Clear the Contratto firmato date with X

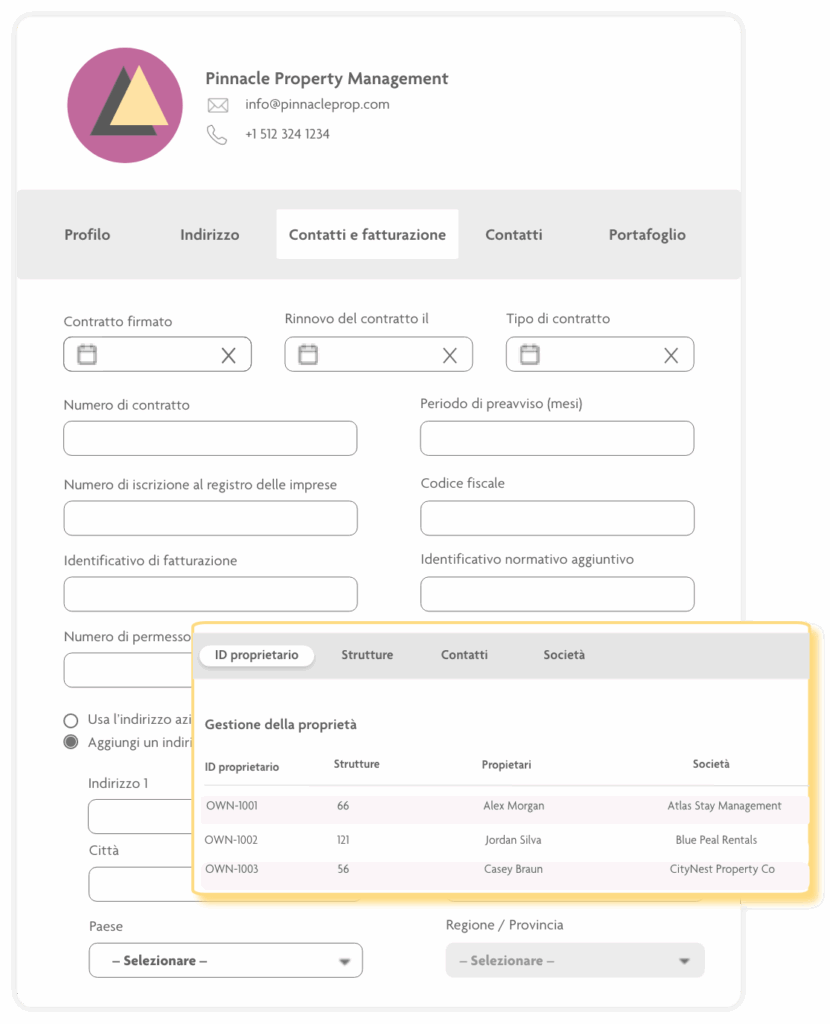[228, 355]
